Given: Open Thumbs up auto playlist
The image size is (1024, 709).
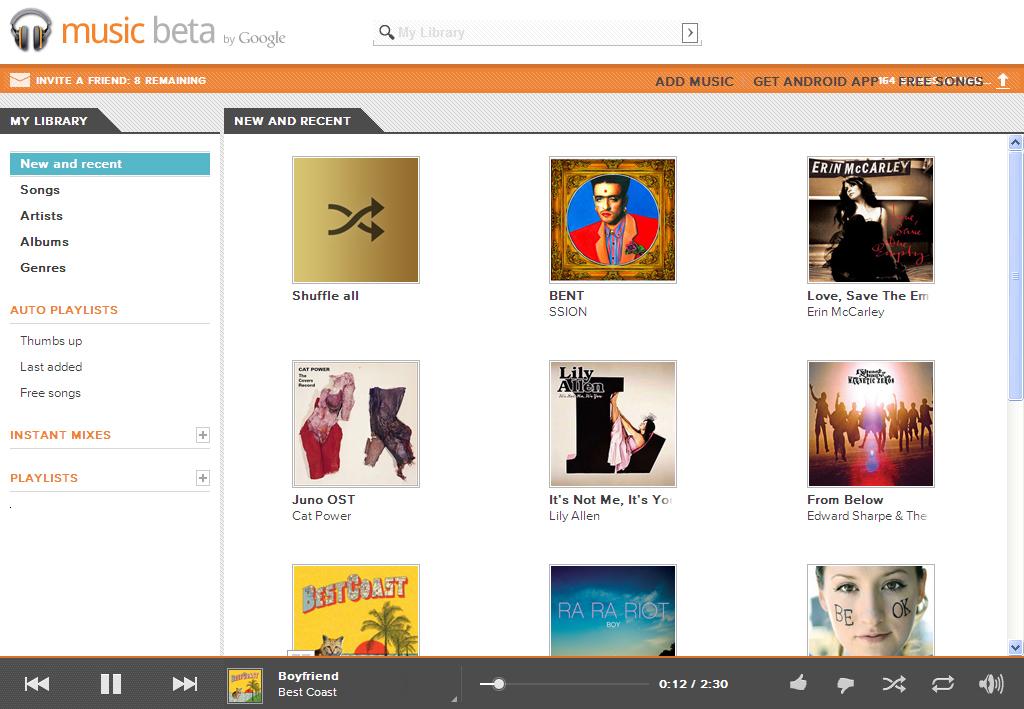Looking at the screenshot, I should [x=51, y=341].
